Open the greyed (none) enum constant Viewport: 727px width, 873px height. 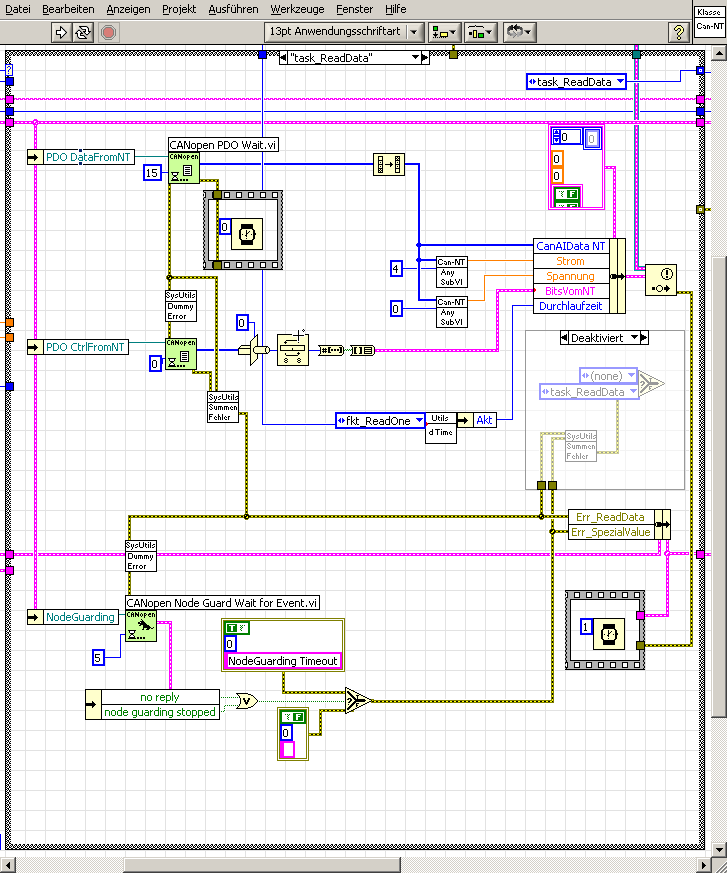pos(608,376)
